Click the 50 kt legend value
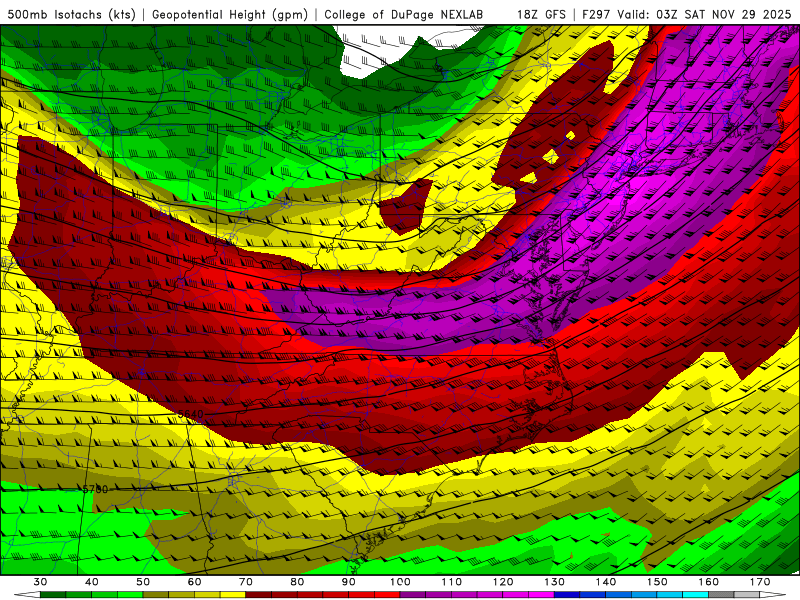Viewport: 800px width, 600px height. [x=143, y=582]
